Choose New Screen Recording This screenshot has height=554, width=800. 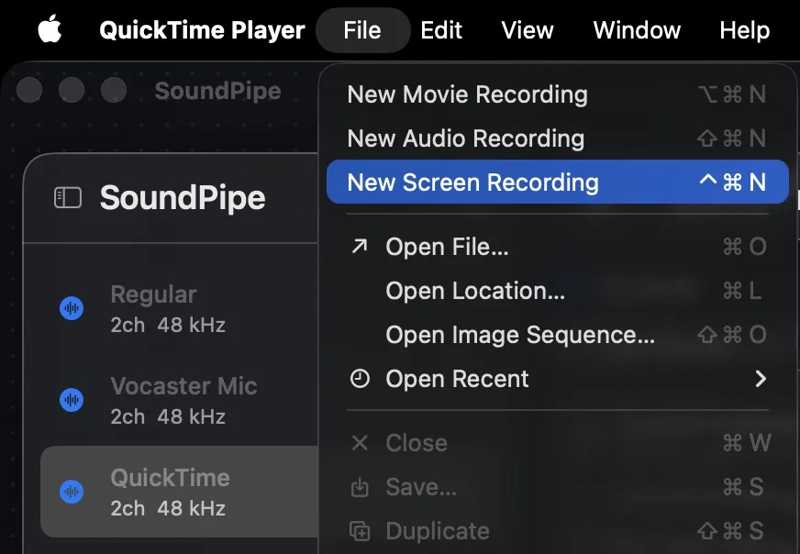(x=557, y=182)
